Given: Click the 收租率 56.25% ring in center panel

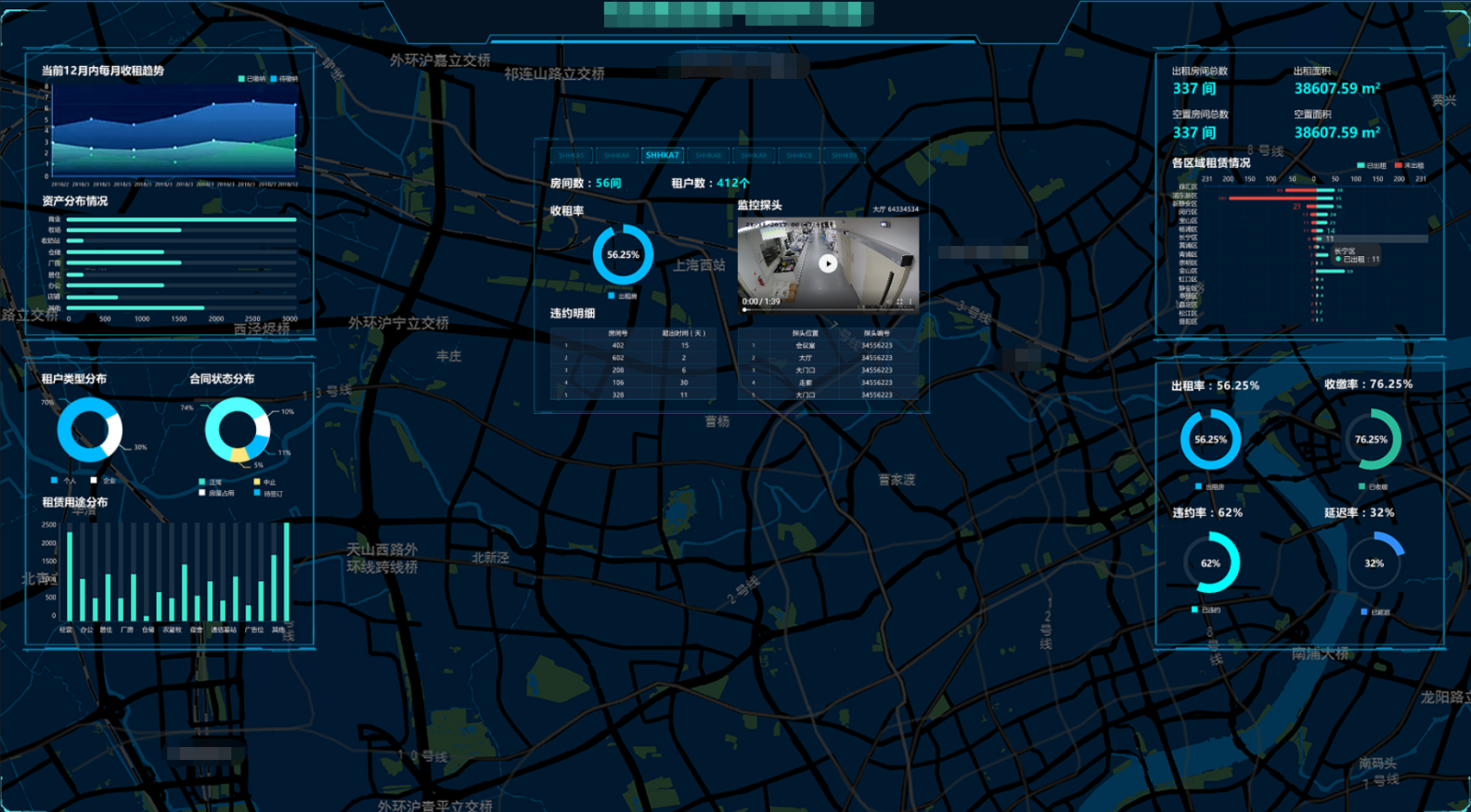Looking at the screenshot, I should click(623, 254).
